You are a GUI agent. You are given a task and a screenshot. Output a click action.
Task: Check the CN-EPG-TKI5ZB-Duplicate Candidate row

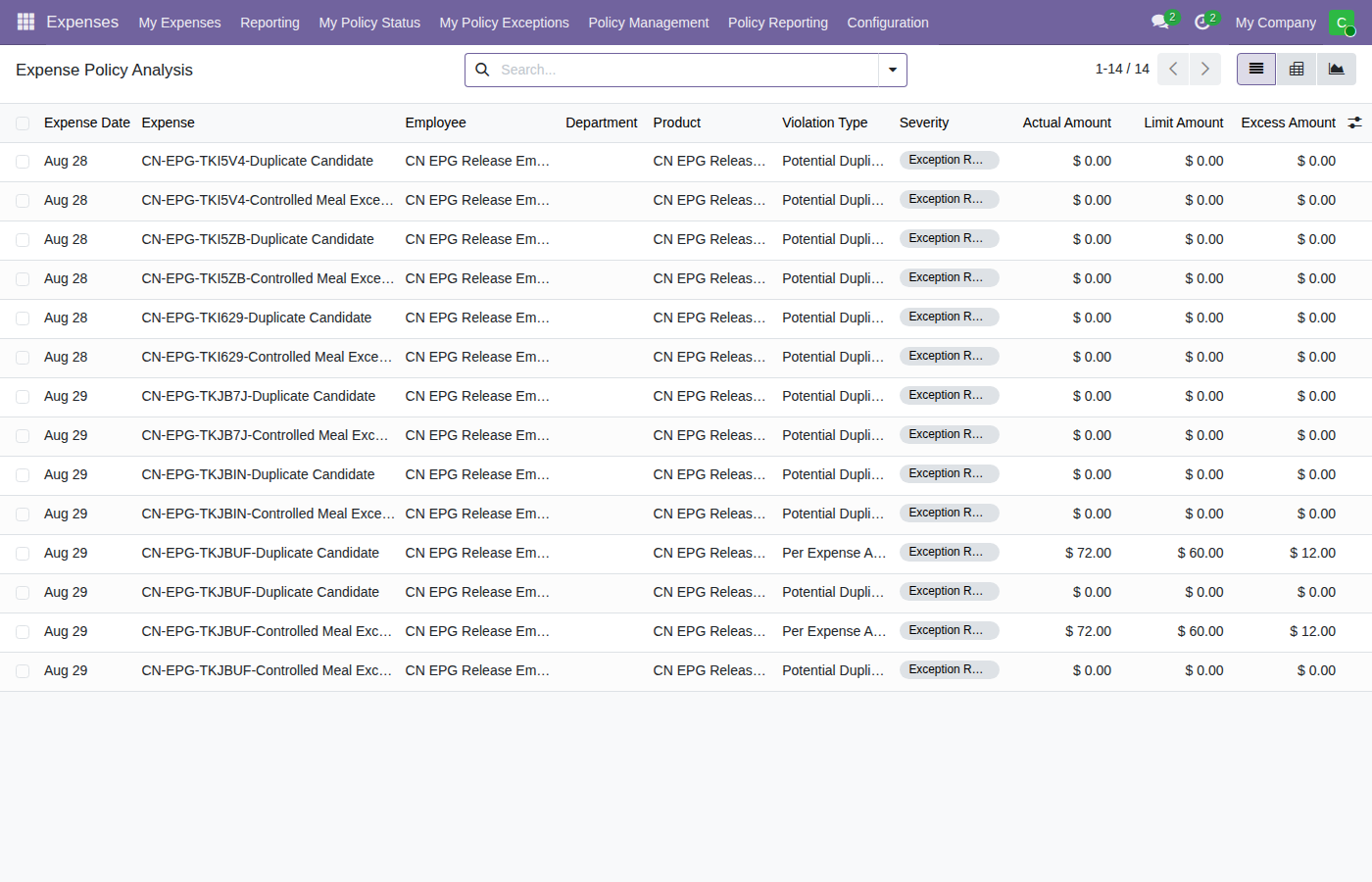23,240
